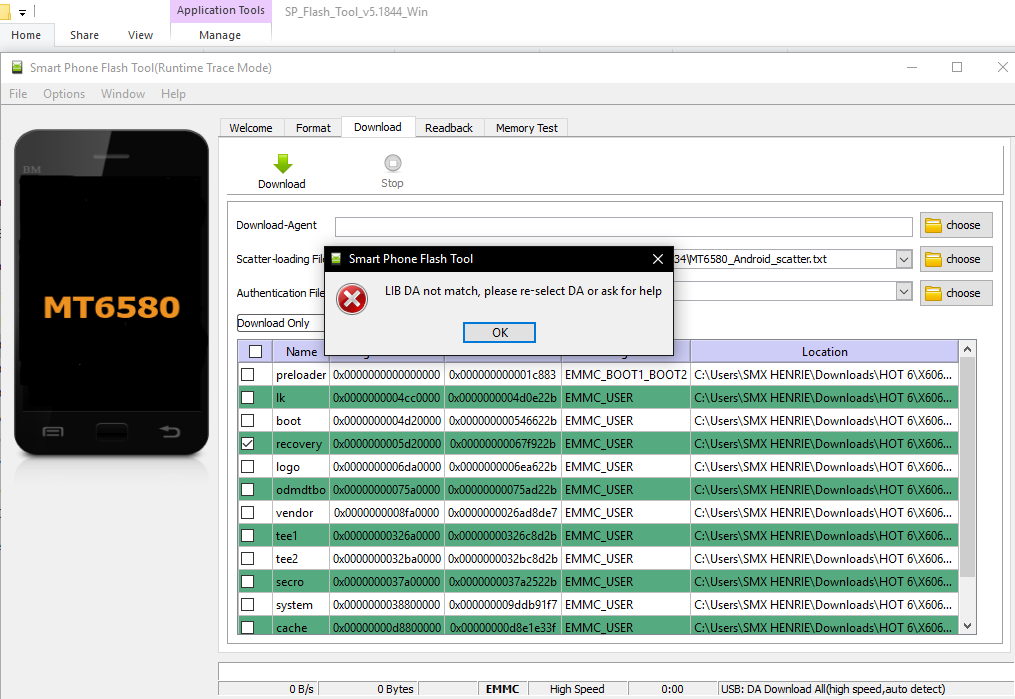Click the Name column header
Viewport: 1015px width, 699px height.
(302, 351)
